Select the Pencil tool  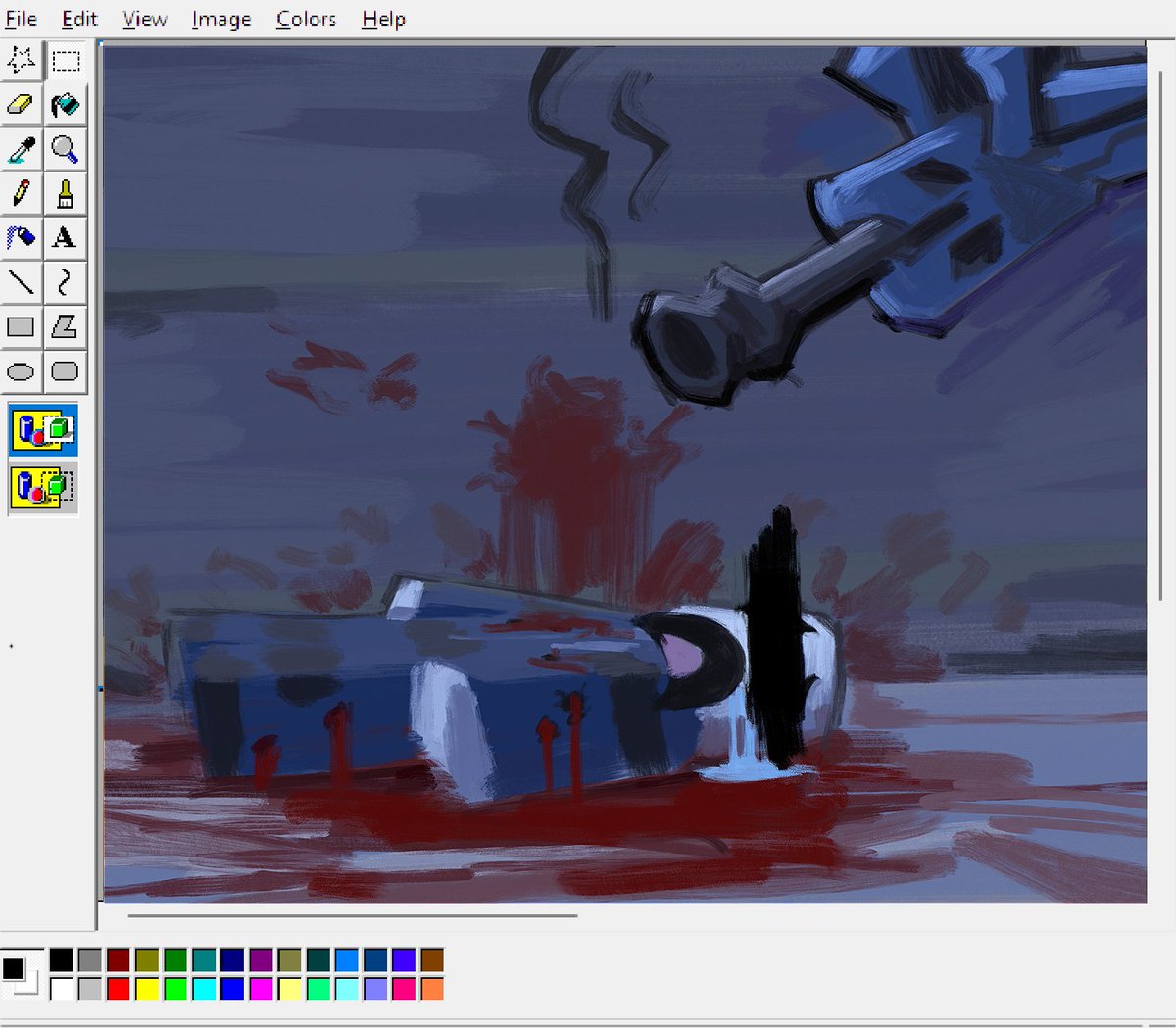point(22,193)
